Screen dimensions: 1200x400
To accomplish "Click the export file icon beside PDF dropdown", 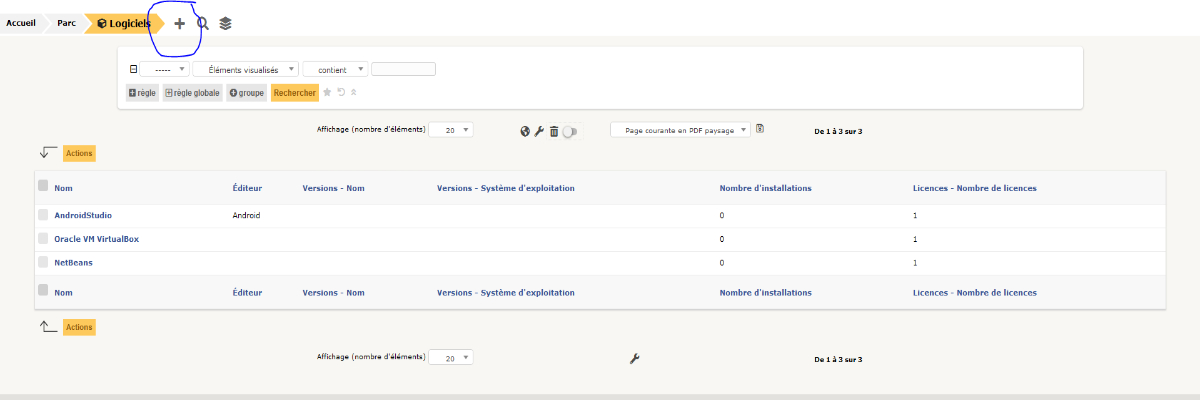I will click(x=760, y=129).
